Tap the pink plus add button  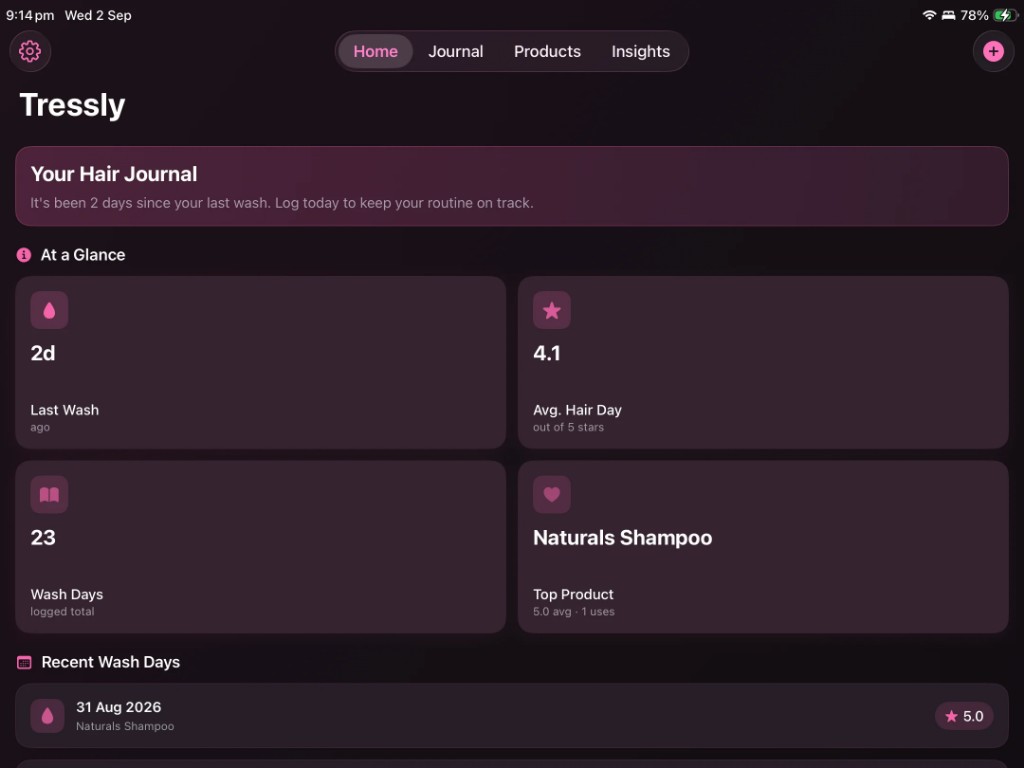[993, 51]
